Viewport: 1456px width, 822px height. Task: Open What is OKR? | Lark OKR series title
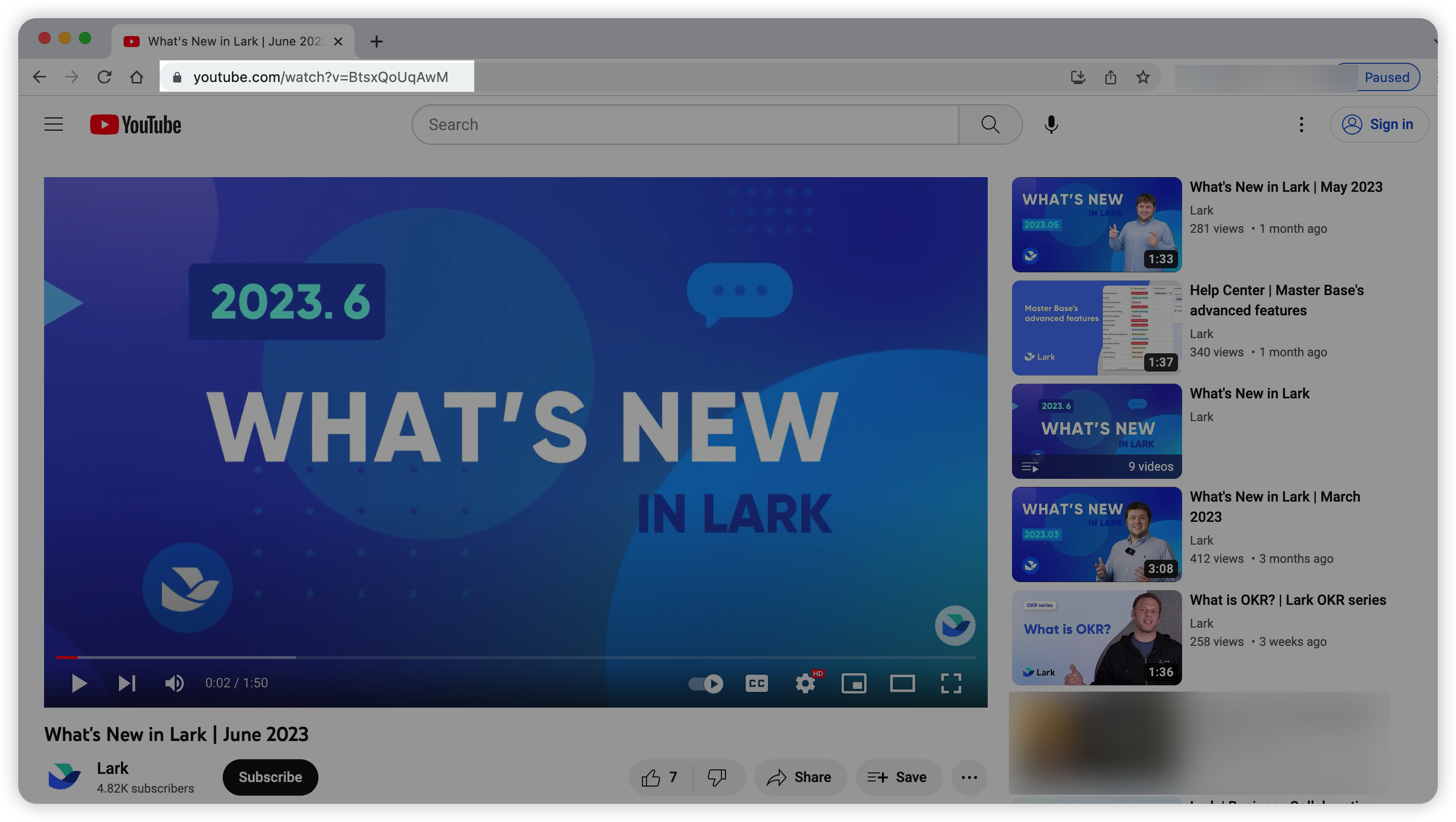point(1287,600)
